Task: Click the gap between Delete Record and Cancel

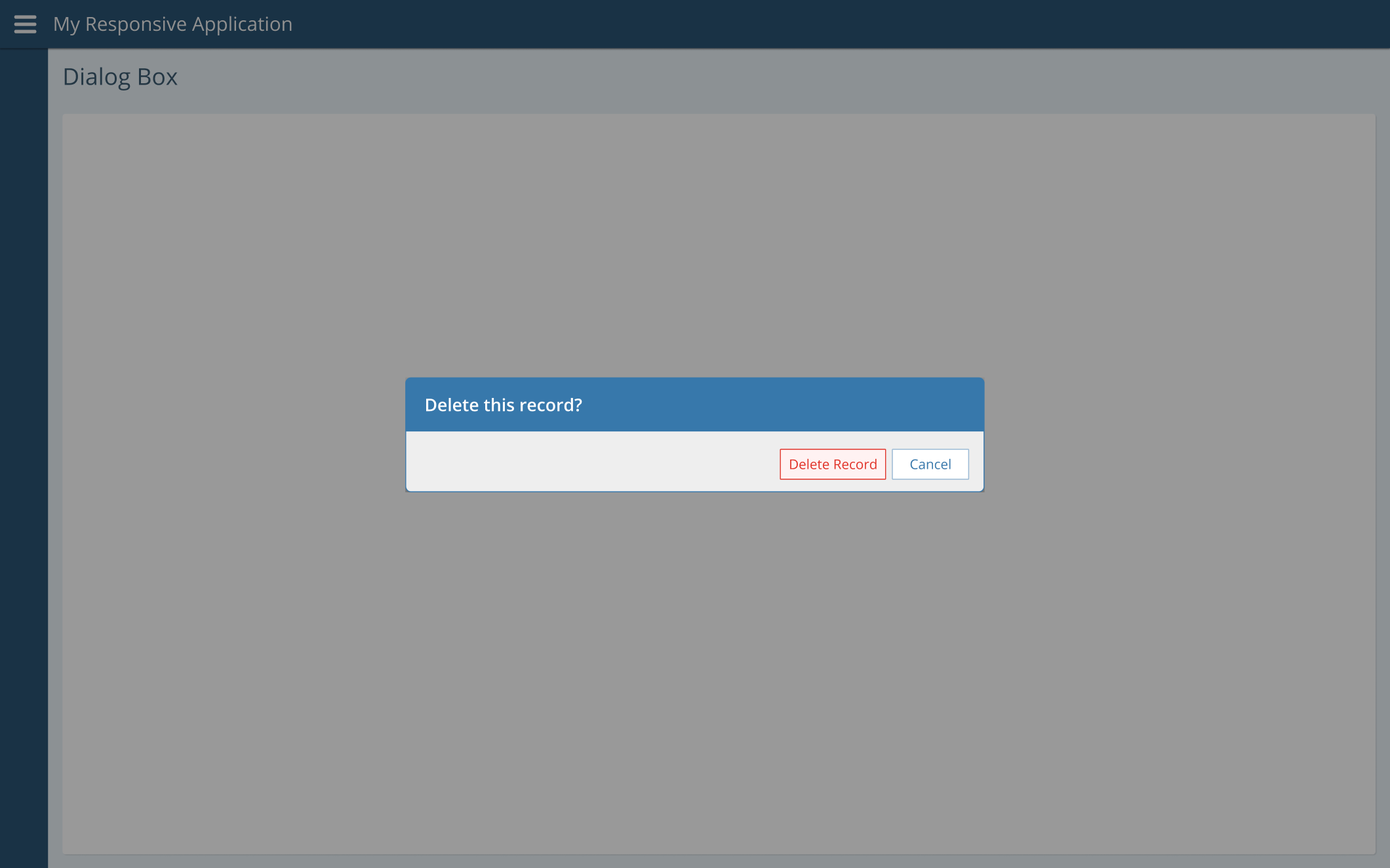Action: (889, 464)
